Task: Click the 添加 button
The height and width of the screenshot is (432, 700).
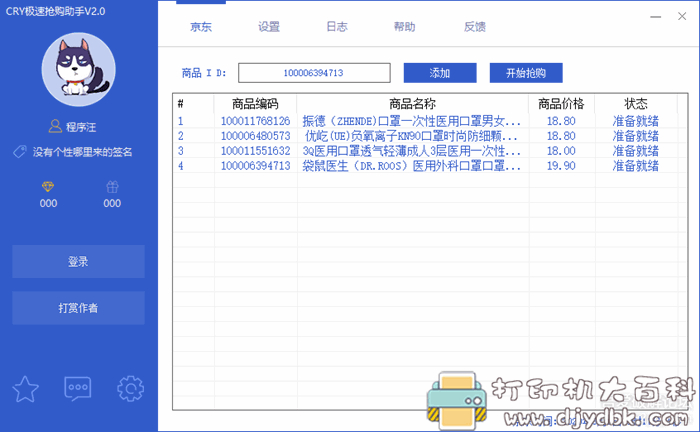Action: (x=440, y=73)
